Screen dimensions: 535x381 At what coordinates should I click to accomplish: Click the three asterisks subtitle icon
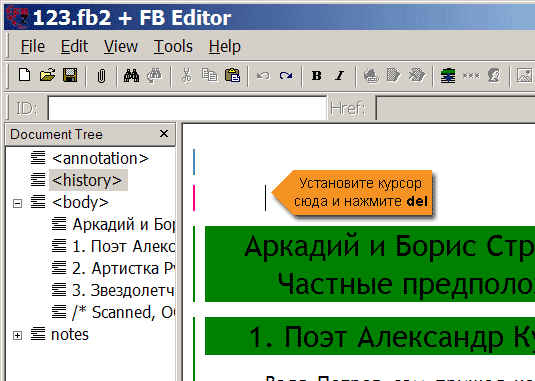coord(471,76)
